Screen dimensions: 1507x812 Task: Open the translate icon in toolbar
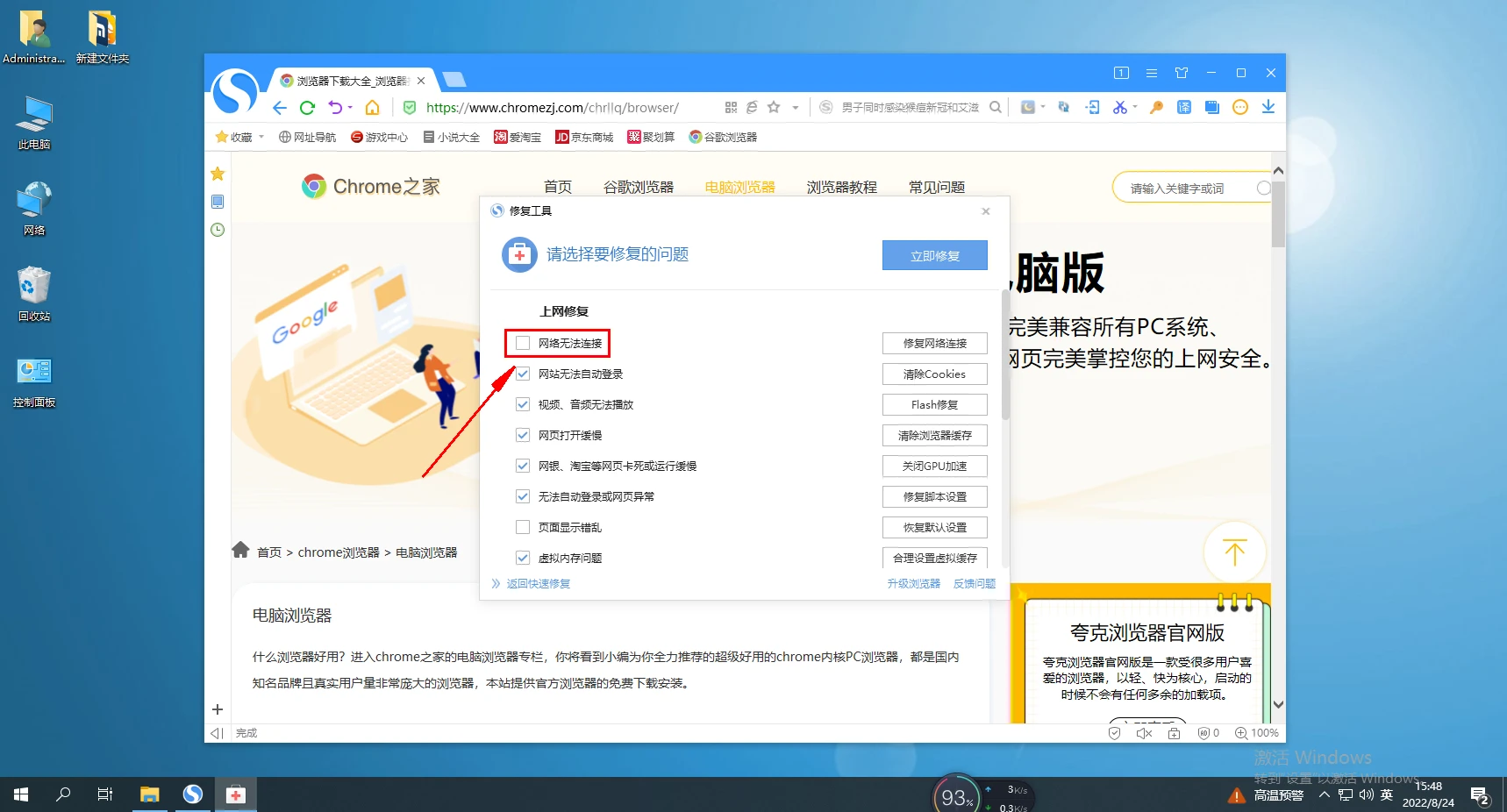coord(1184,107)
